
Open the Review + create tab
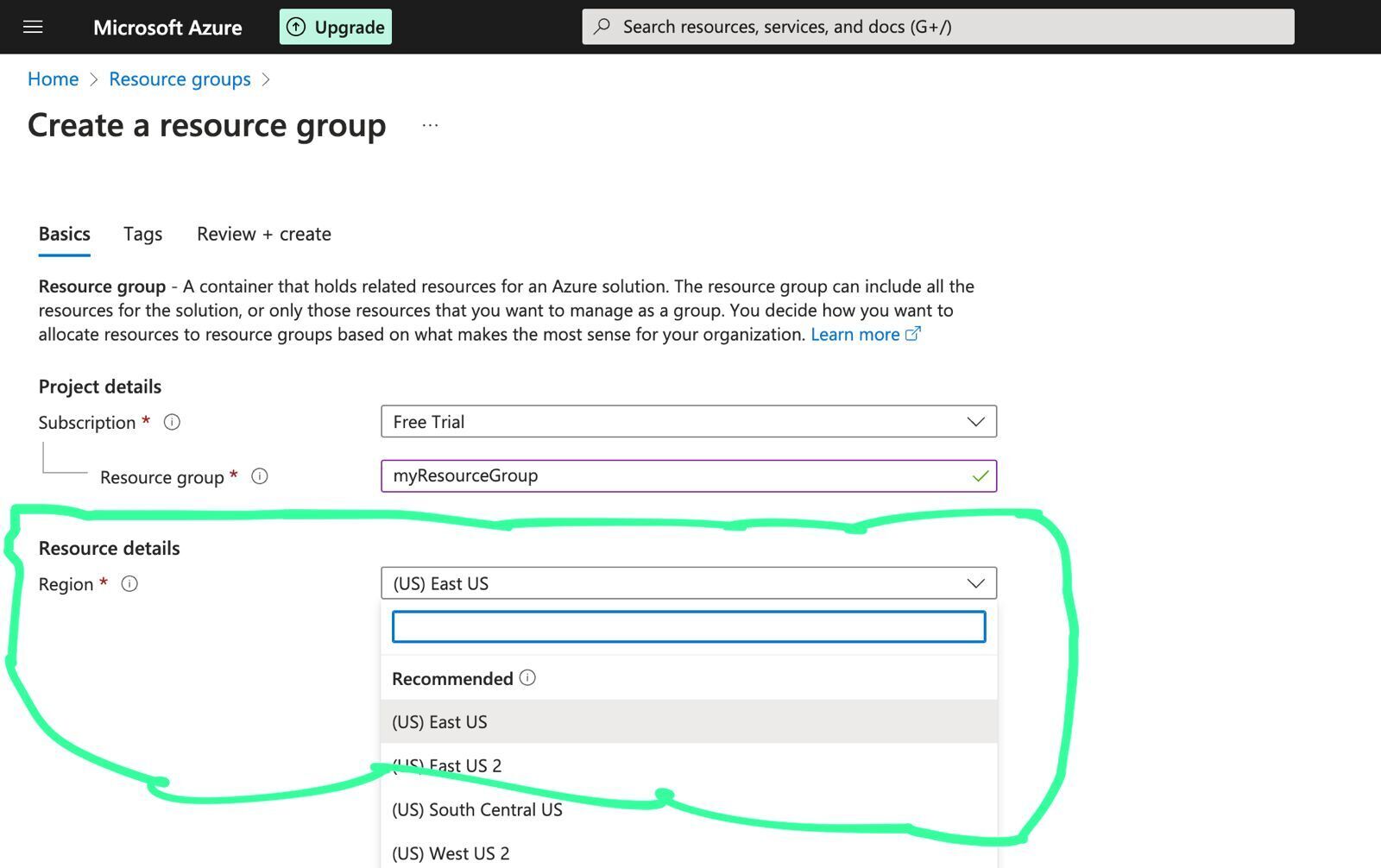click(264, 234)
